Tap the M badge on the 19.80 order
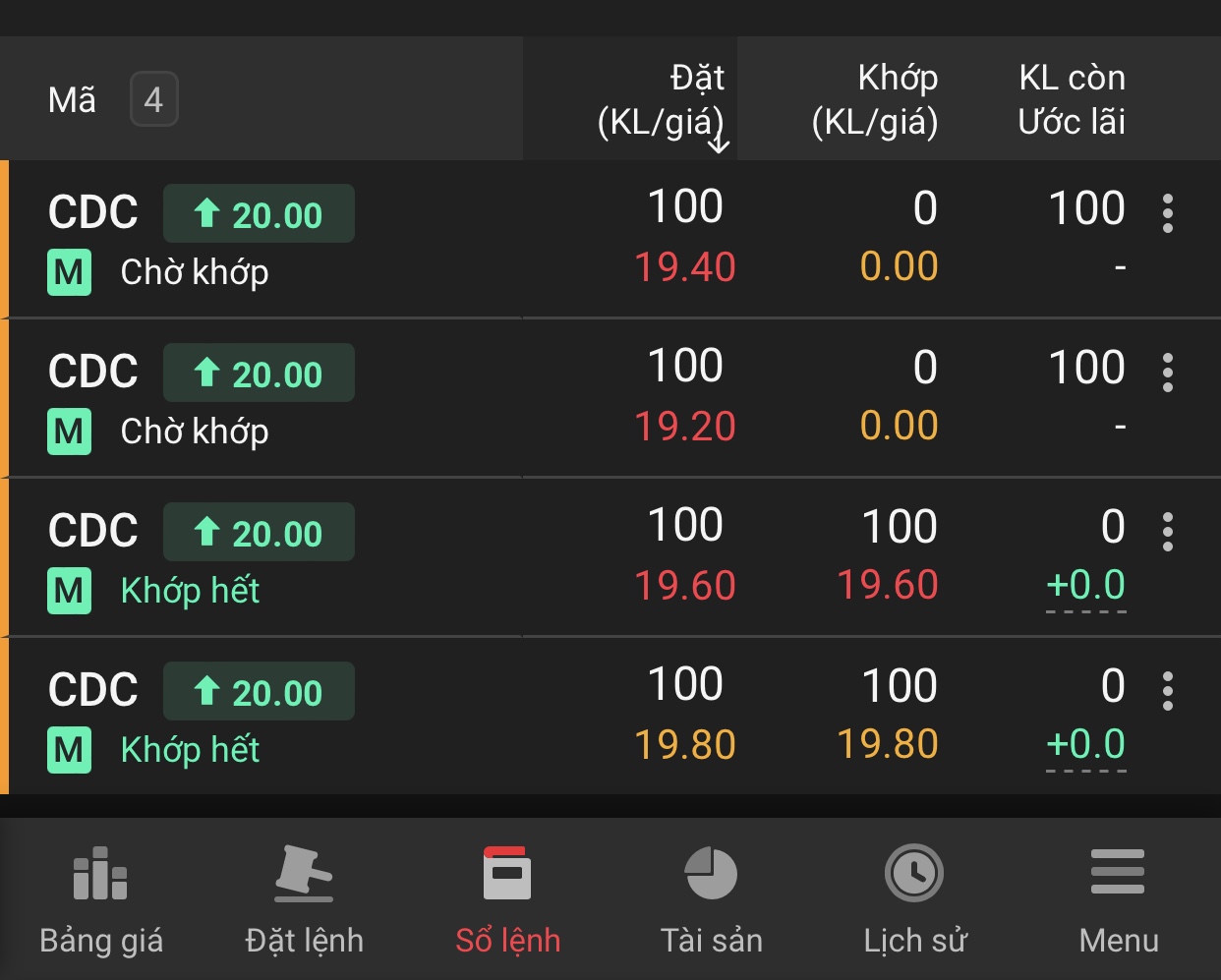Viewport: 1221px width, 980px height. [x=69, y=750]
